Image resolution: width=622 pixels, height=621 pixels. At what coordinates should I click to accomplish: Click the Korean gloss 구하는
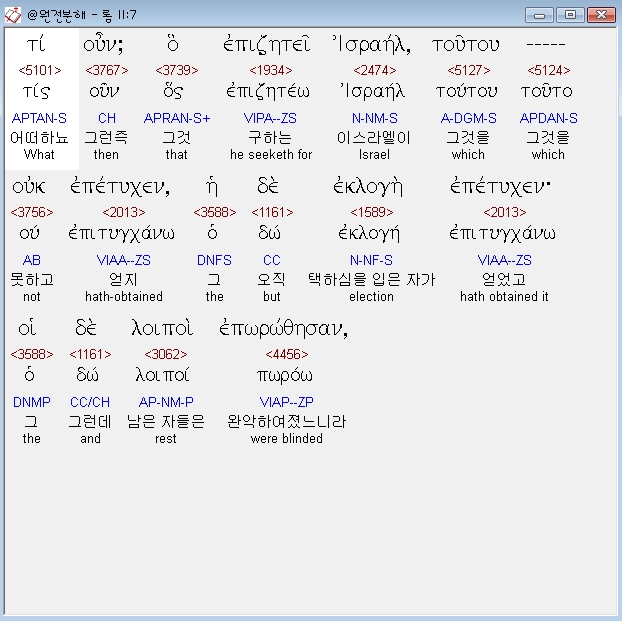click(270, 138)
